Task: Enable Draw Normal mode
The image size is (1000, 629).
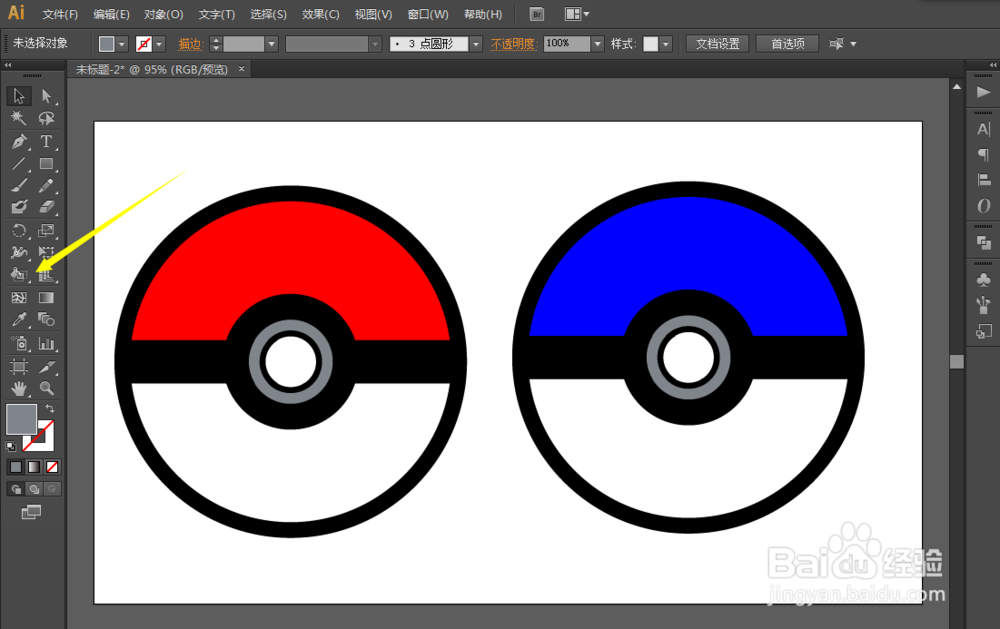Action: pos(16,489)
